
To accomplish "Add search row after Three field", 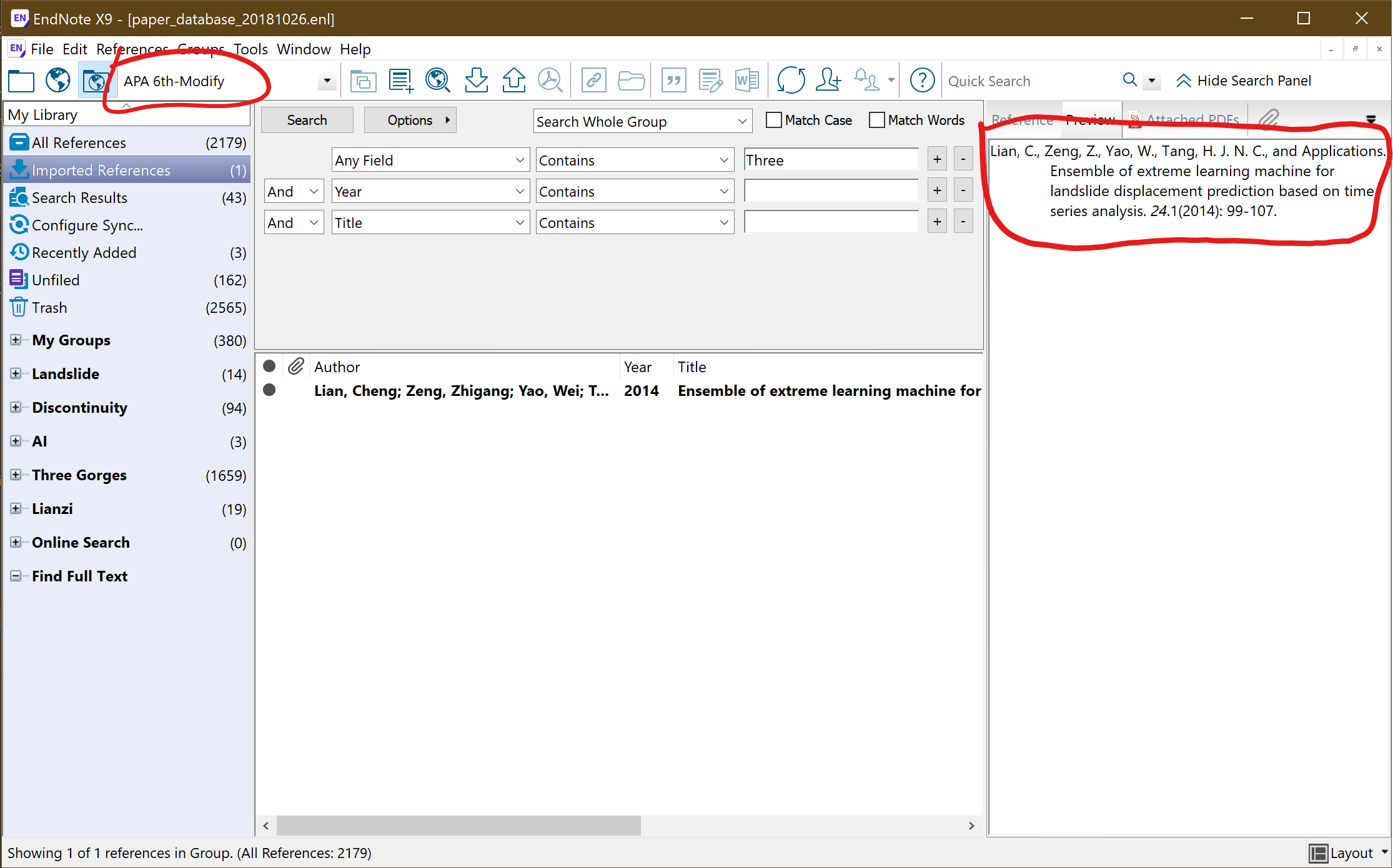I will tap(937, 159).
